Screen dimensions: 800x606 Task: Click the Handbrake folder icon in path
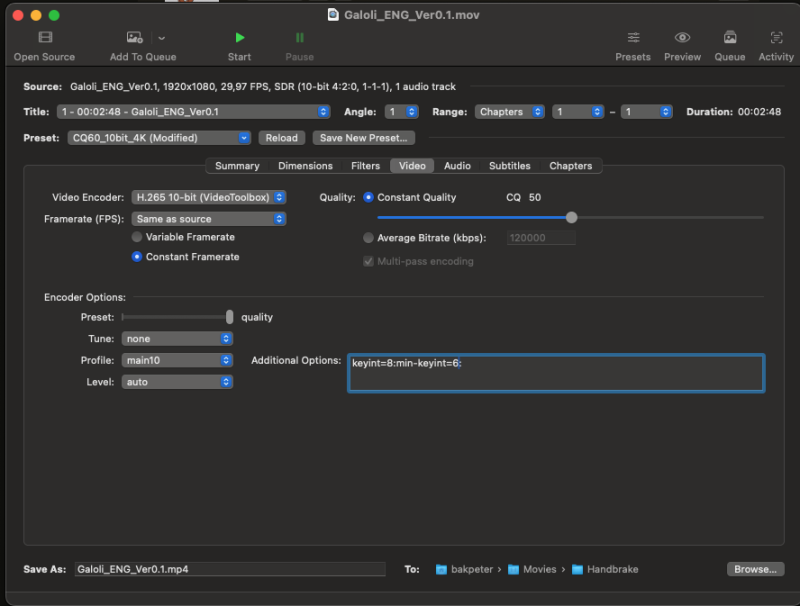click(x=577, y=569)
